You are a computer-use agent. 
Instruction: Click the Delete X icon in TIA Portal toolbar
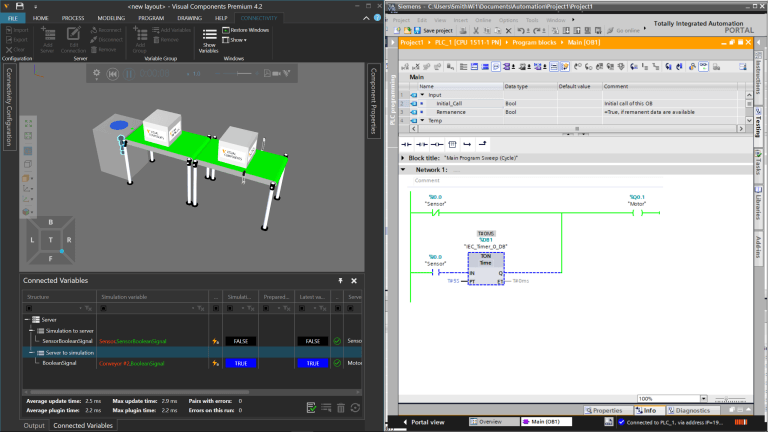[508, 30]
